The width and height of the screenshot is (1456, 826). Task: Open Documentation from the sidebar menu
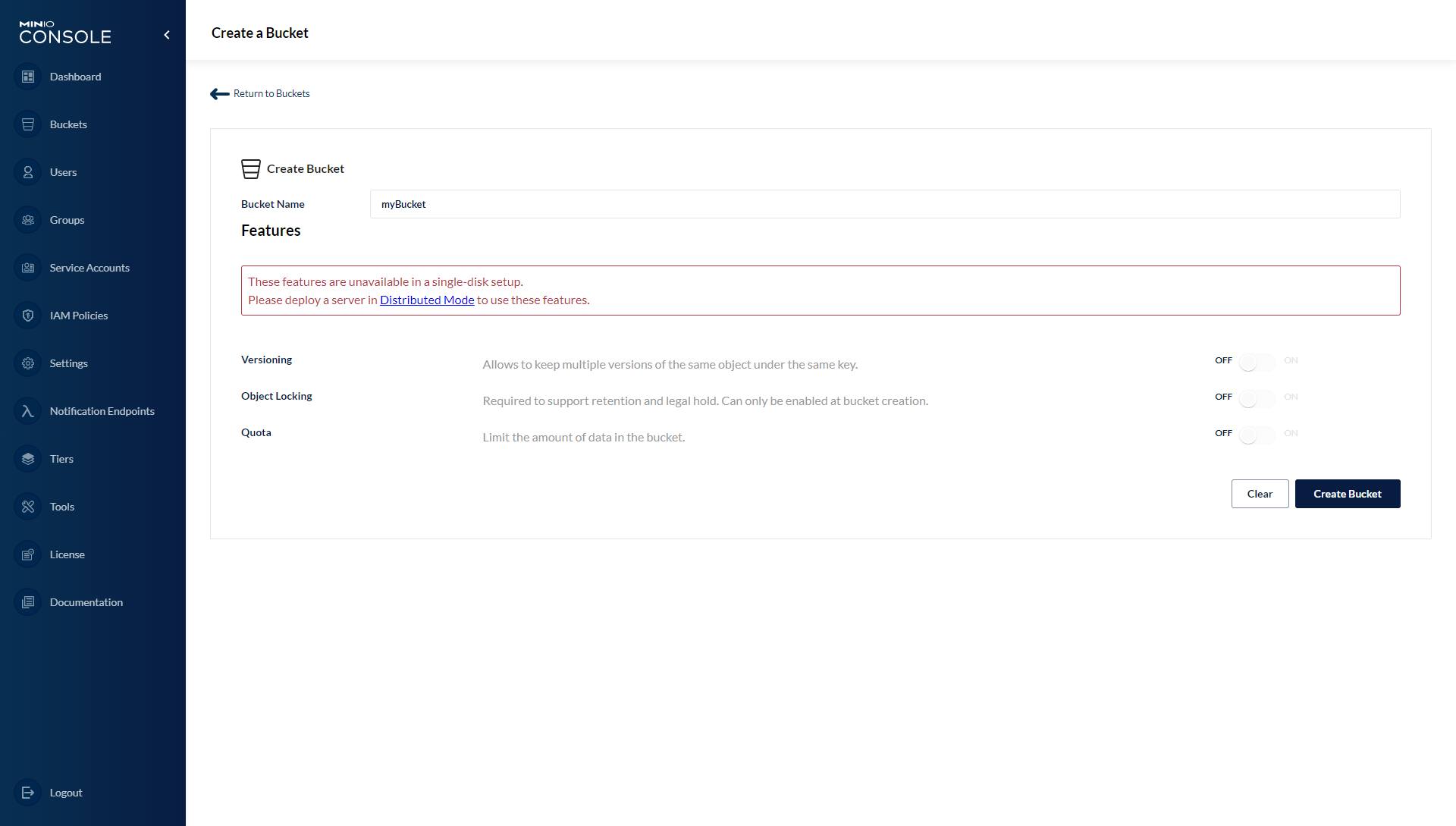pos(28,601)
